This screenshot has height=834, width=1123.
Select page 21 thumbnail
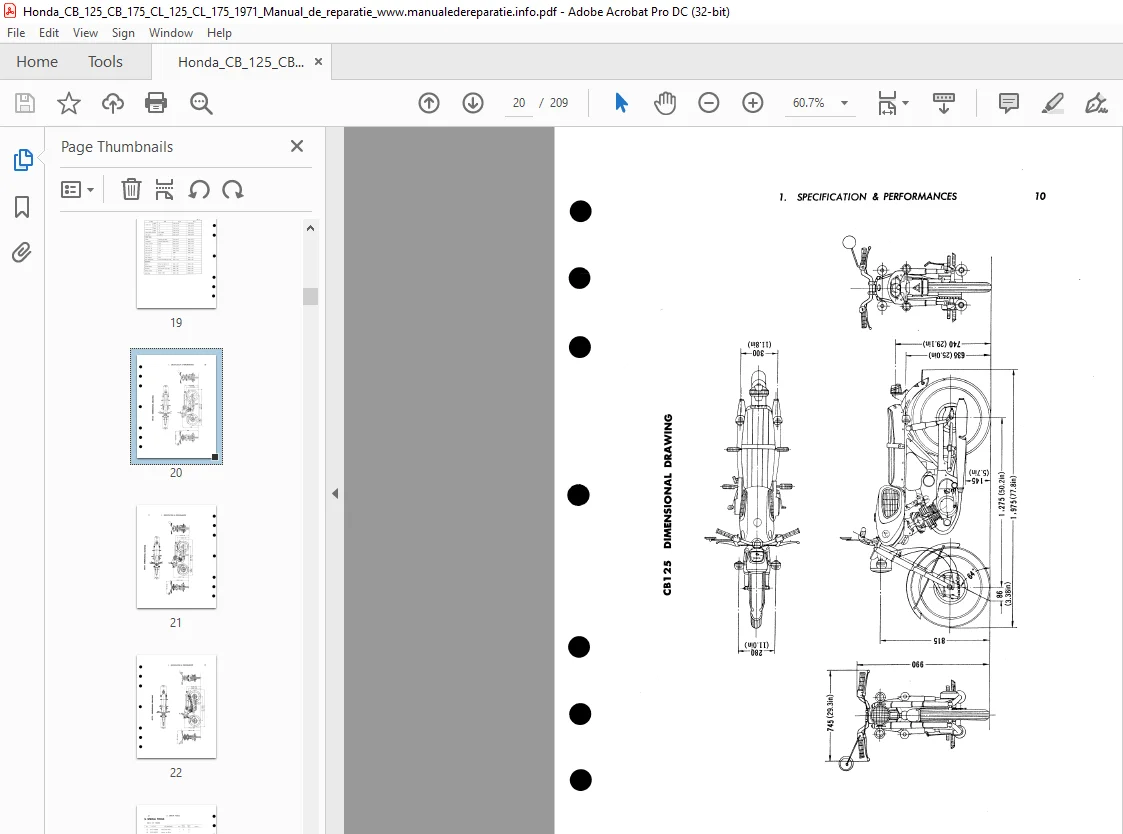coord(176,557)
